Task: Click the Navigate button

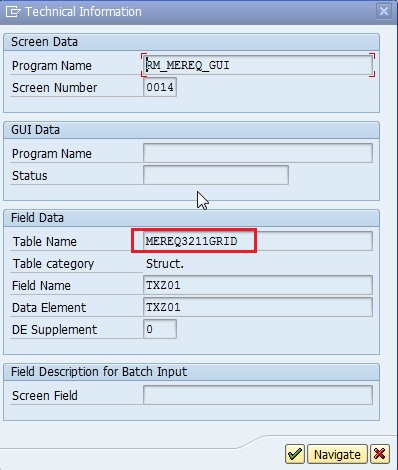Action: tap(337, 454)
